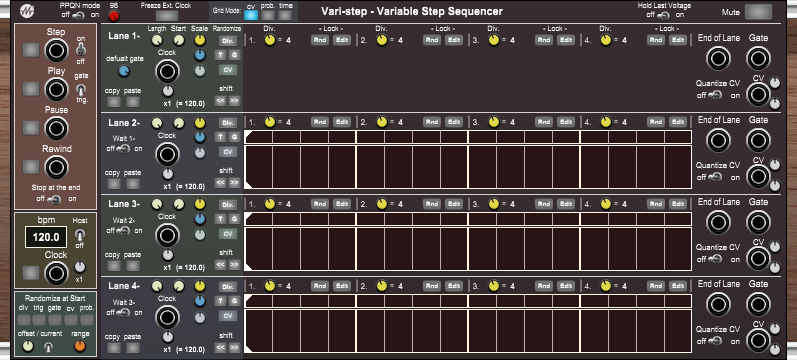Click Lane 1 default gate blue knob
797x360 pixels.
pyautogui.click(x=124, y=72)
